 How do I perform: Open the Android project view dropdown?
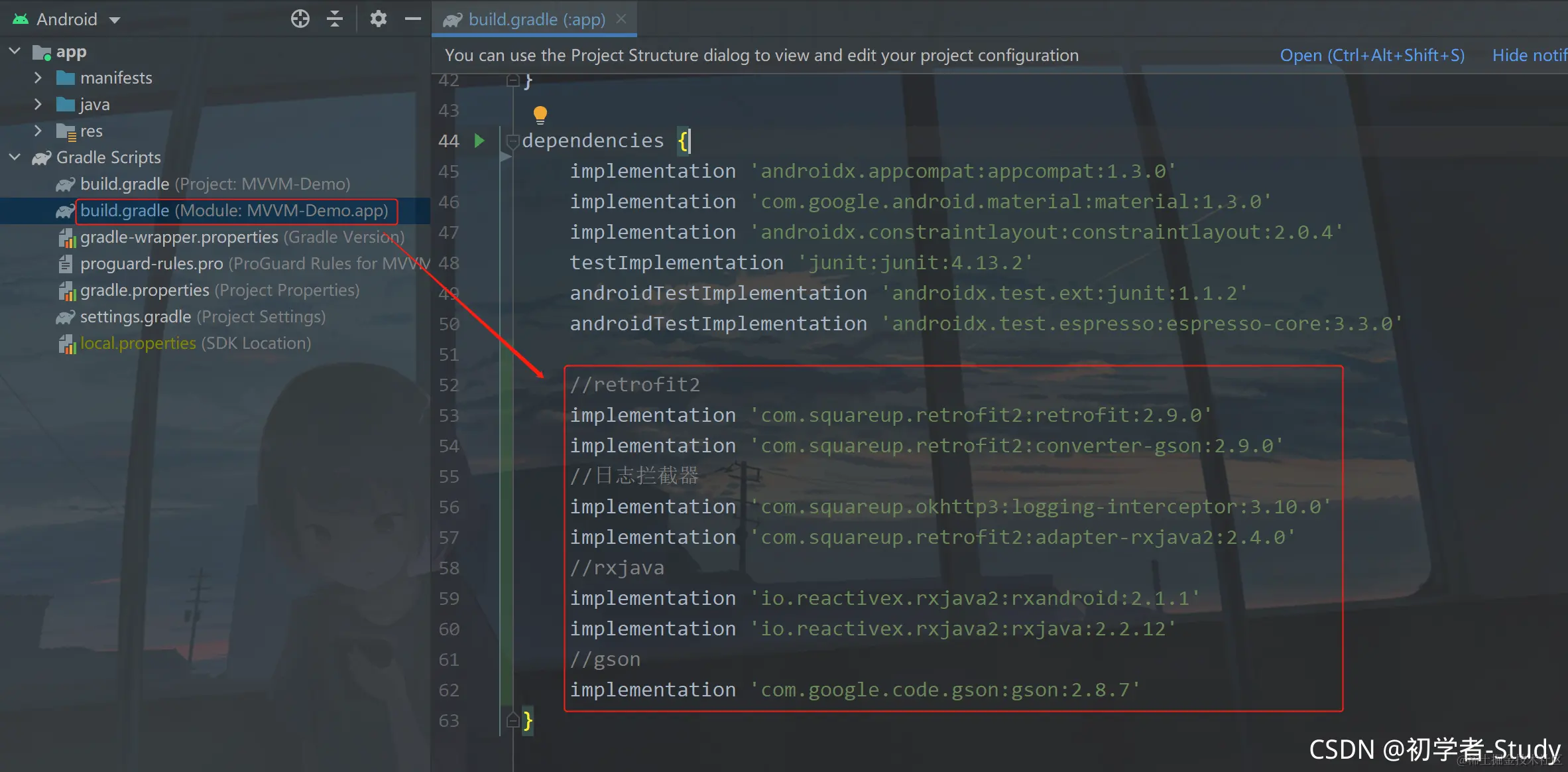[113, 19]
